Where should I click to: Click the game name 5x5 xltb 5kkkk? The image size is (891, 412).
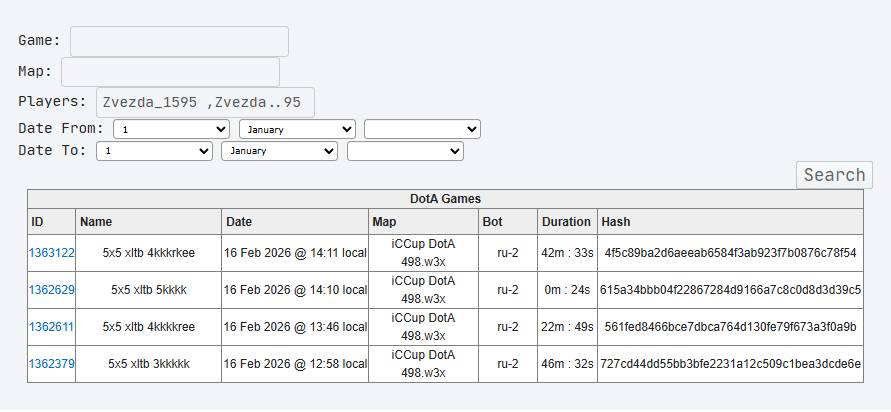148,290
